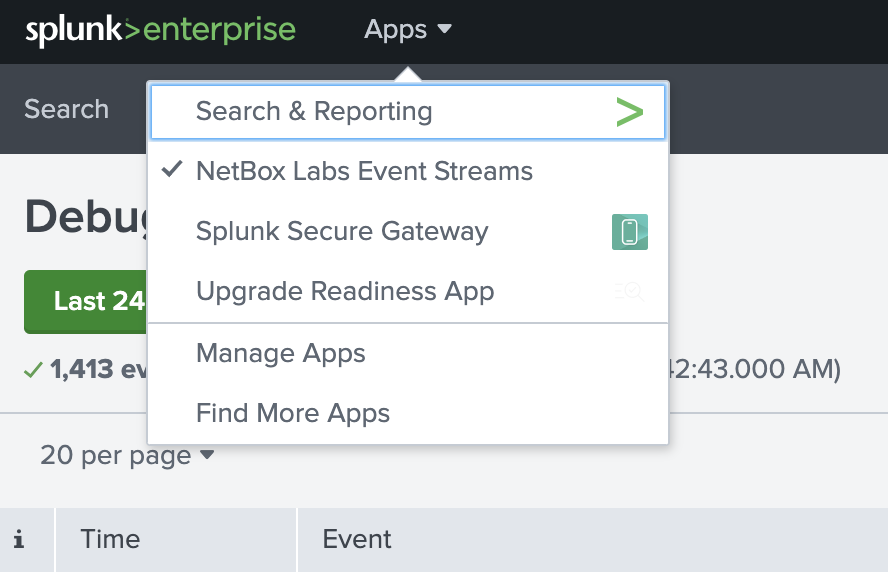The height and width of the screenshot is (584, 888).
Task: Choose NetBox Labs Event Streams app
Action: [x=408, y=171]
